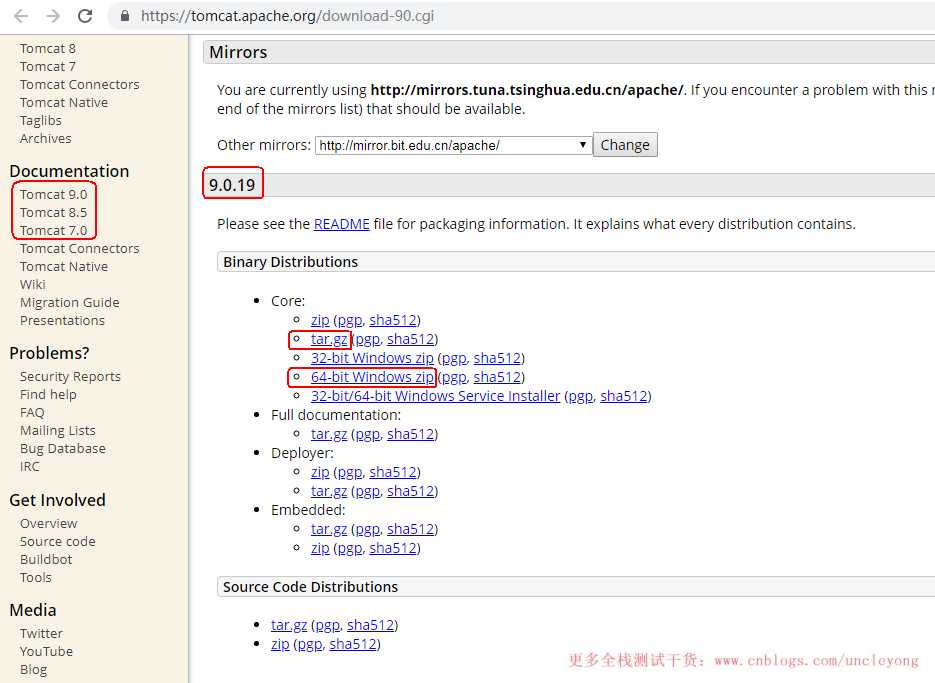Viewport: 935px width, 683px height.
Task: Open Tomcat 8.5 documentation
Action: (x=54, y=212)
